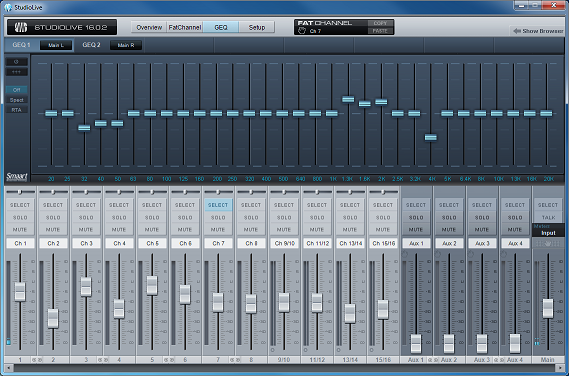Click the circle indicator under Ch 11/12 meter
Screen dimensions: 569x376
(x=306, y=350)
